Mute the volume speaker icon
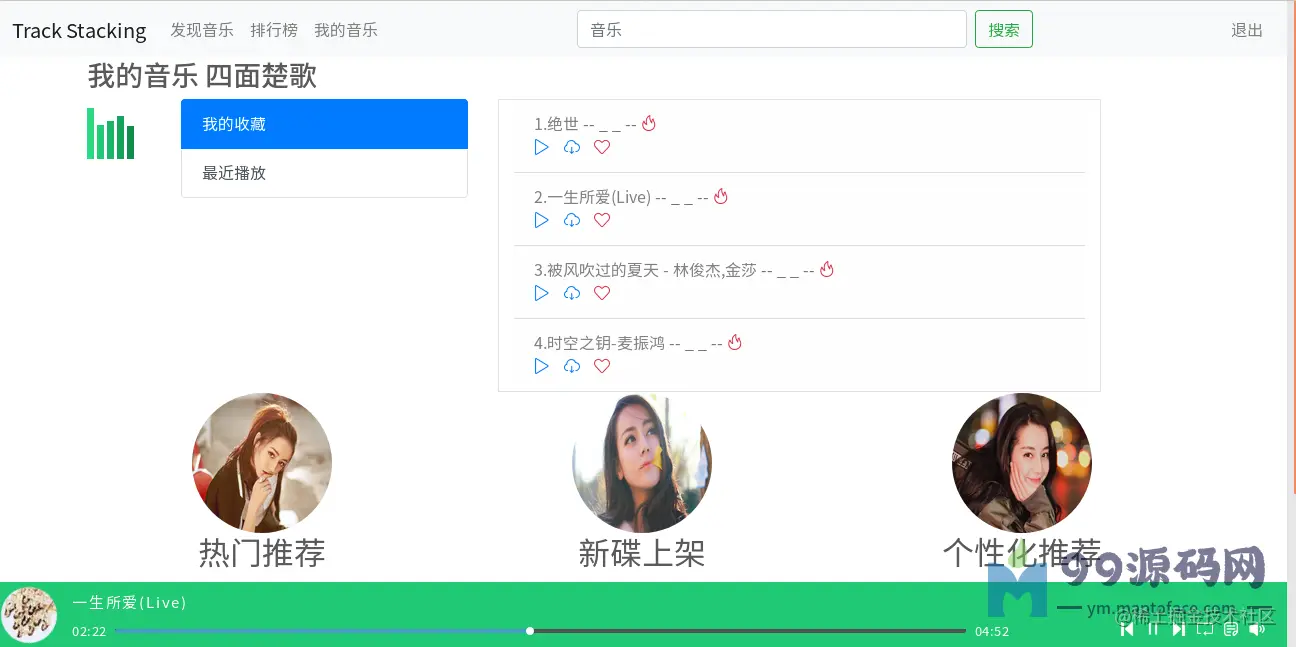 click(x=1257, y=629)
